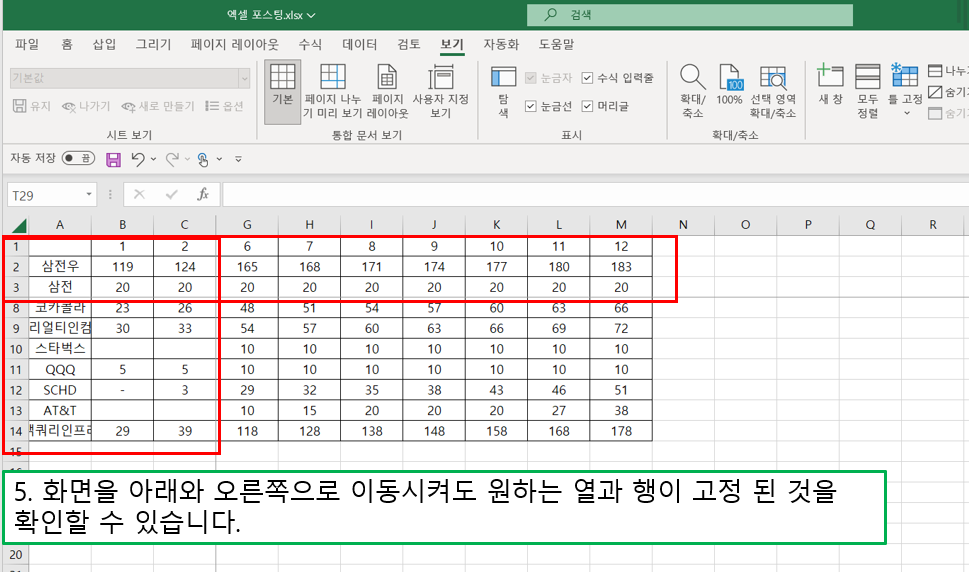Viewport: 969px width, 572px height.
Task: Click the 새로 만들기 sheet view button
Action: (158, 106)
